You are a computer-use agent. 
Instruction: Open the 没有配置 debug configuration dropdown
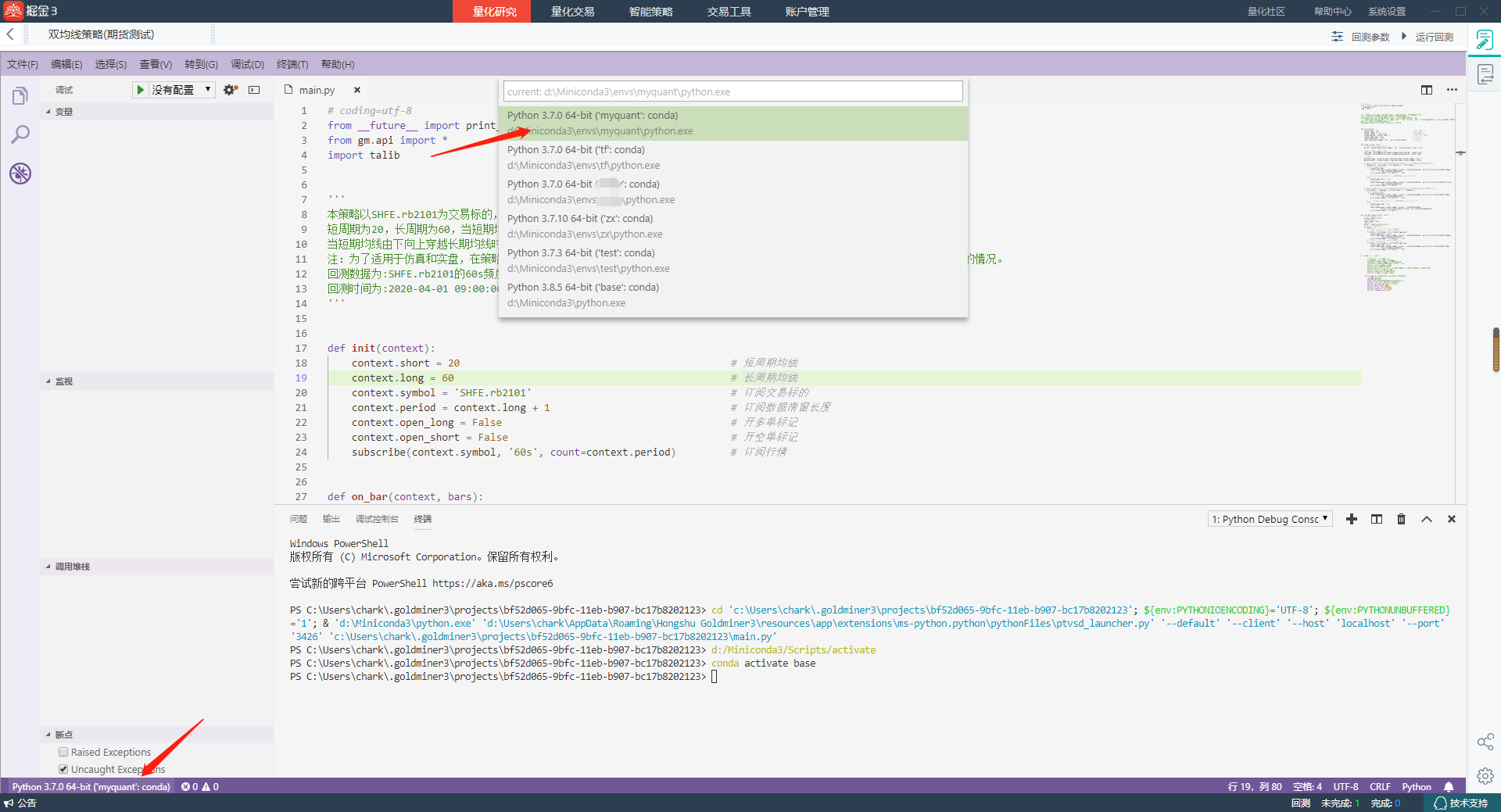181,90
